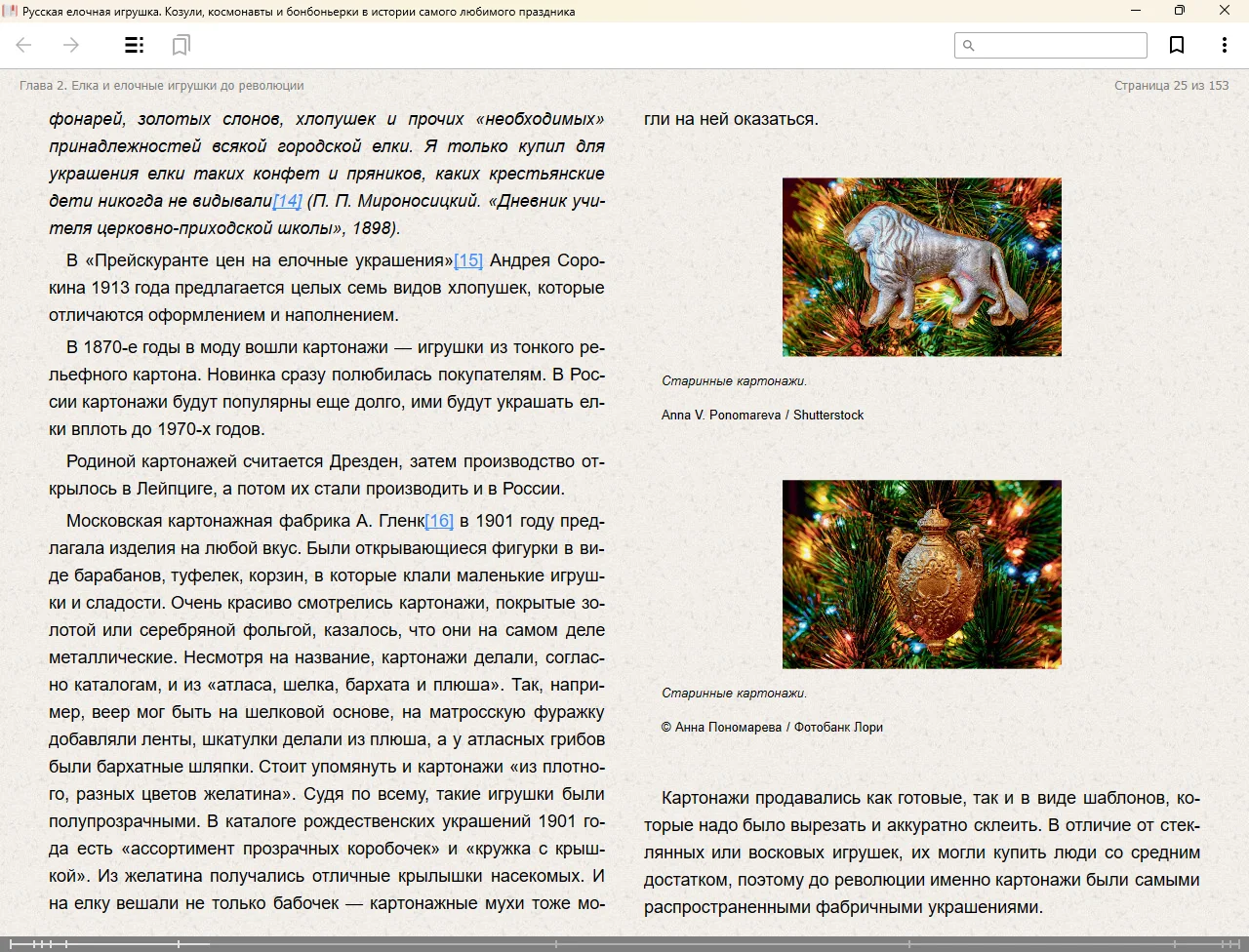Click the silver lion ornament image
The height and width of the screenshot is (952, 1249).
coord(921,266)
